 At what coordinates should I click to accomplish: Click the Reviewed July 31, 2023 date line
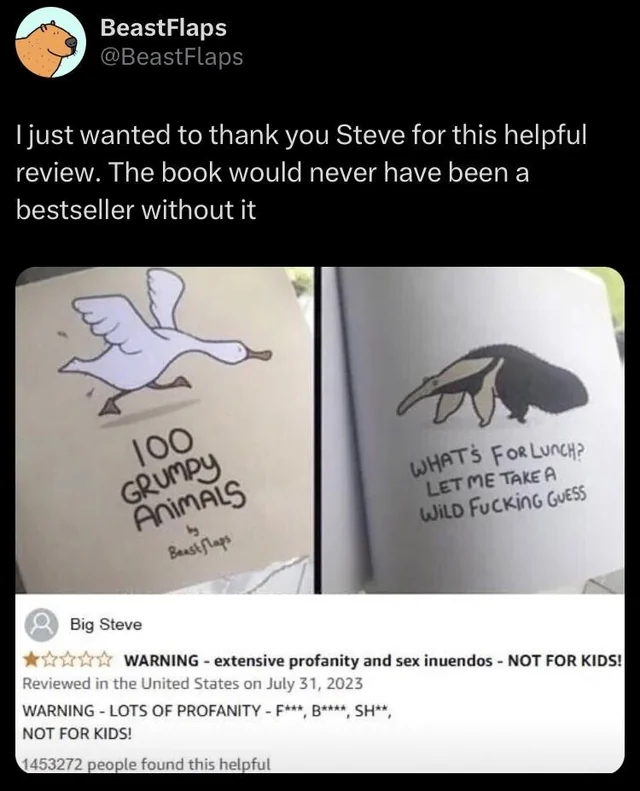[x=193, y=684]
